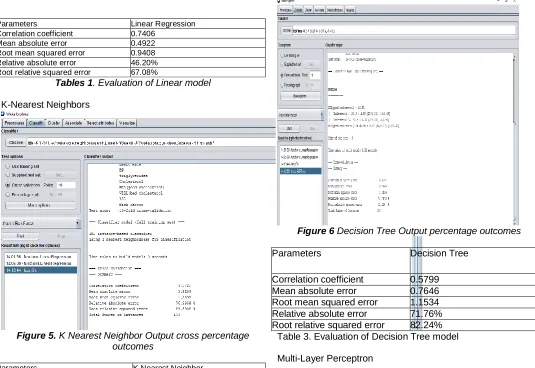Click the "71.76%" relative absolute error cell
This screenshot has width=535, height=368.
tap(473, 313)
